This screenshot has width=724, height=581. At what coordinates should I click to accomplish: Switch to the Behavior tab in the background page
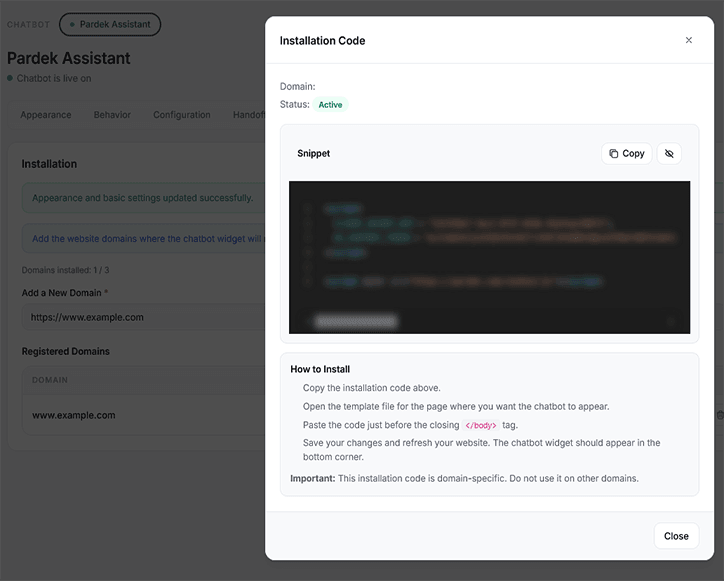(x=112, y=115)
